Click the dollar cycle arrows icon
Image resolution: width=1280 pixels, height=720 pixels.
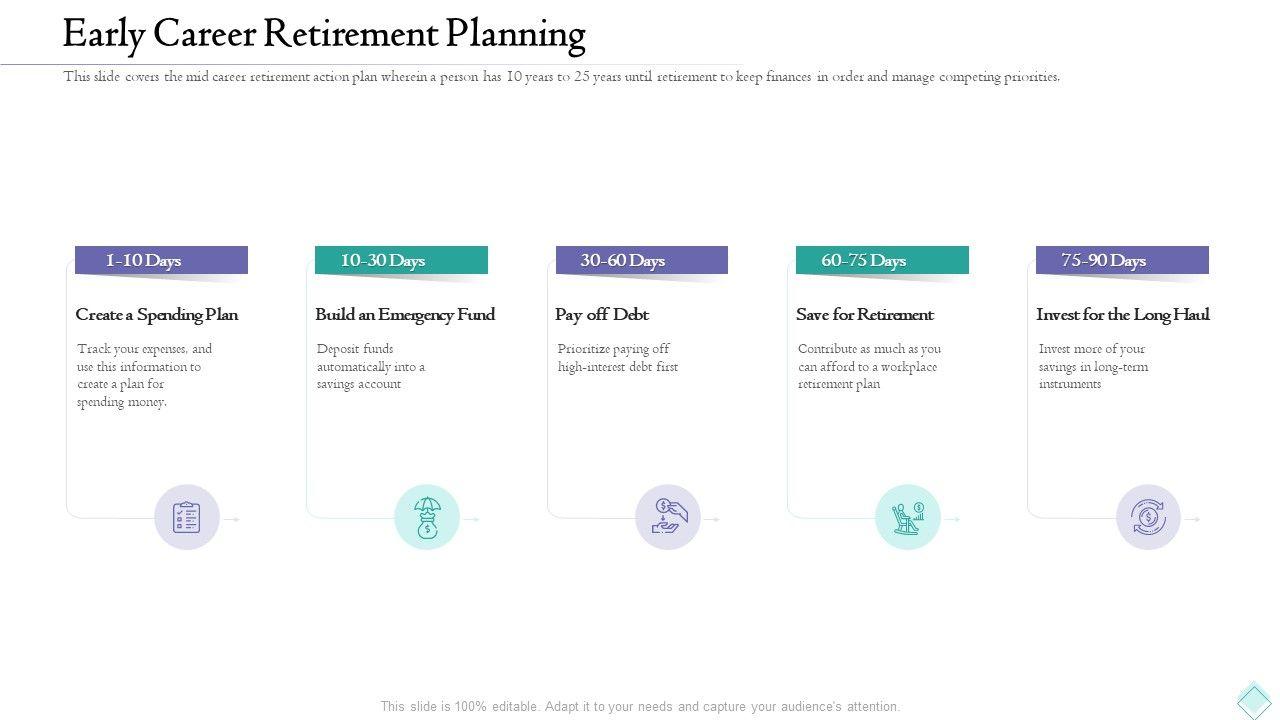(x=1148, y=517)
